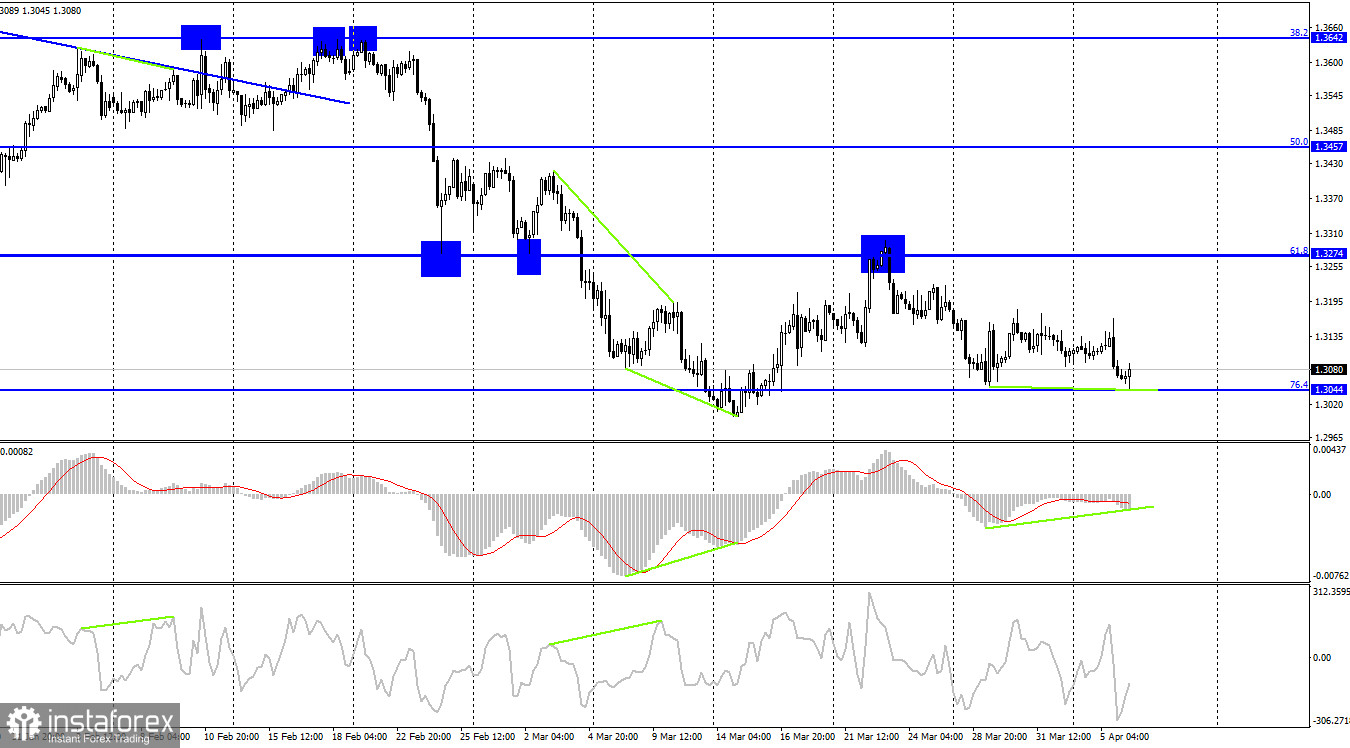Click the 50.0 Fibonacci level label
The height and width of the screenshot is (748, 1350).
pyautogui.click(x=1299, y=142)
